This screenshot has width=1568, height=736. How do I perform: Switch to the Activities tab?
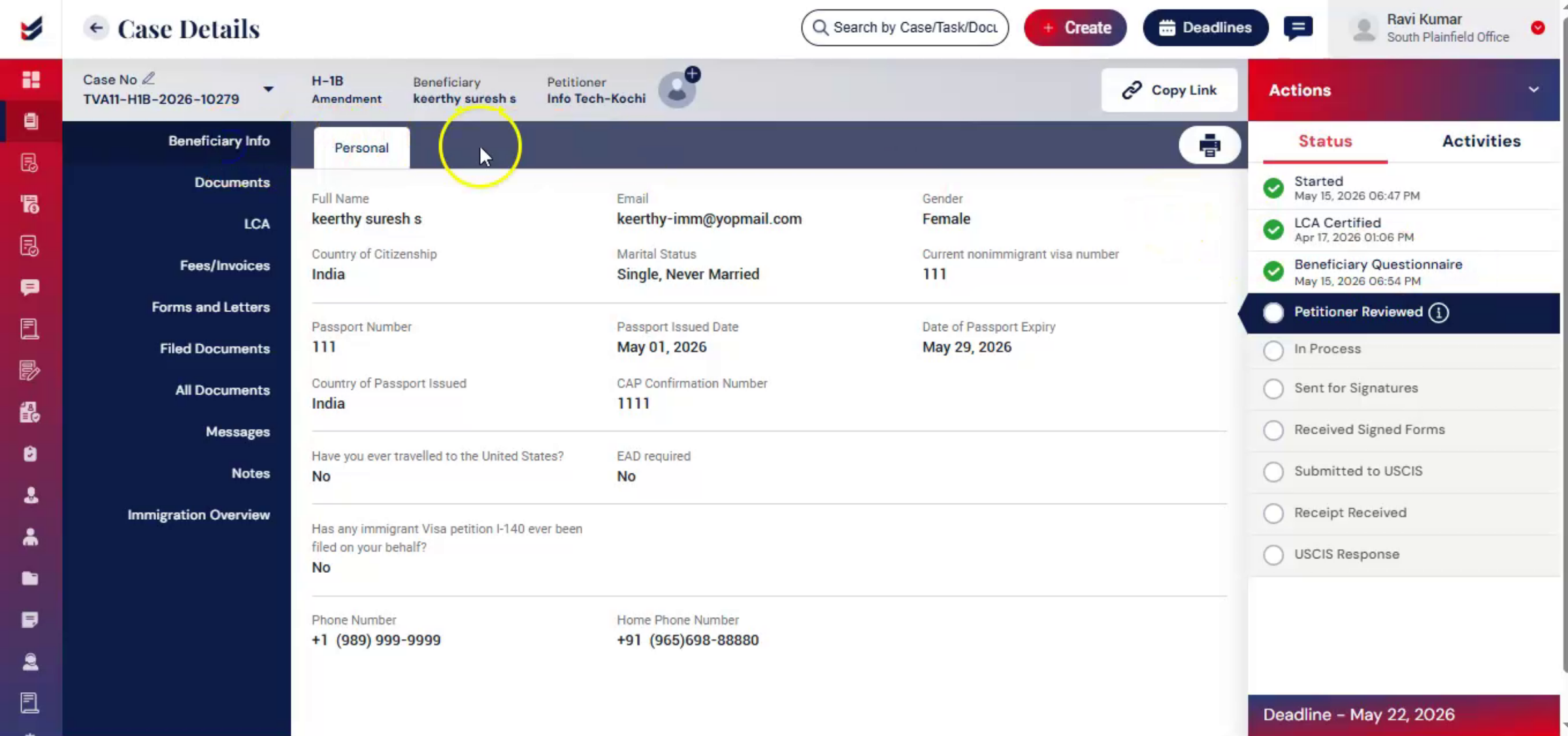coord(1481,141)
